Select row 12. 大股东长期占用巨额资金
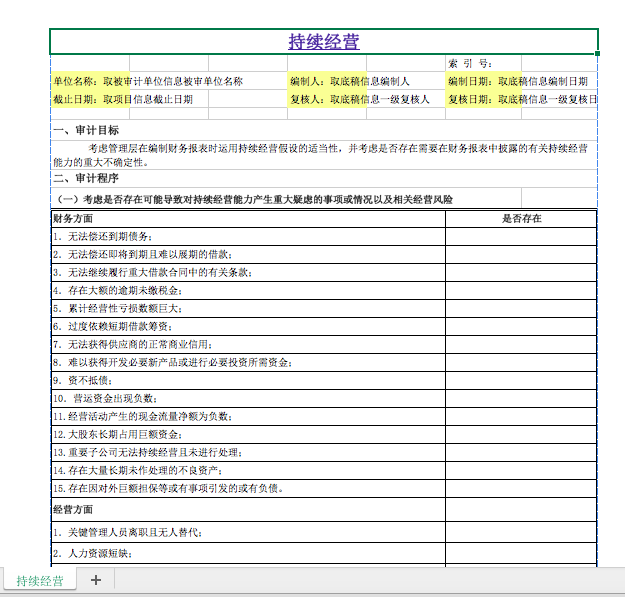Viewport: 625px width, 597px height. point(248,434)
